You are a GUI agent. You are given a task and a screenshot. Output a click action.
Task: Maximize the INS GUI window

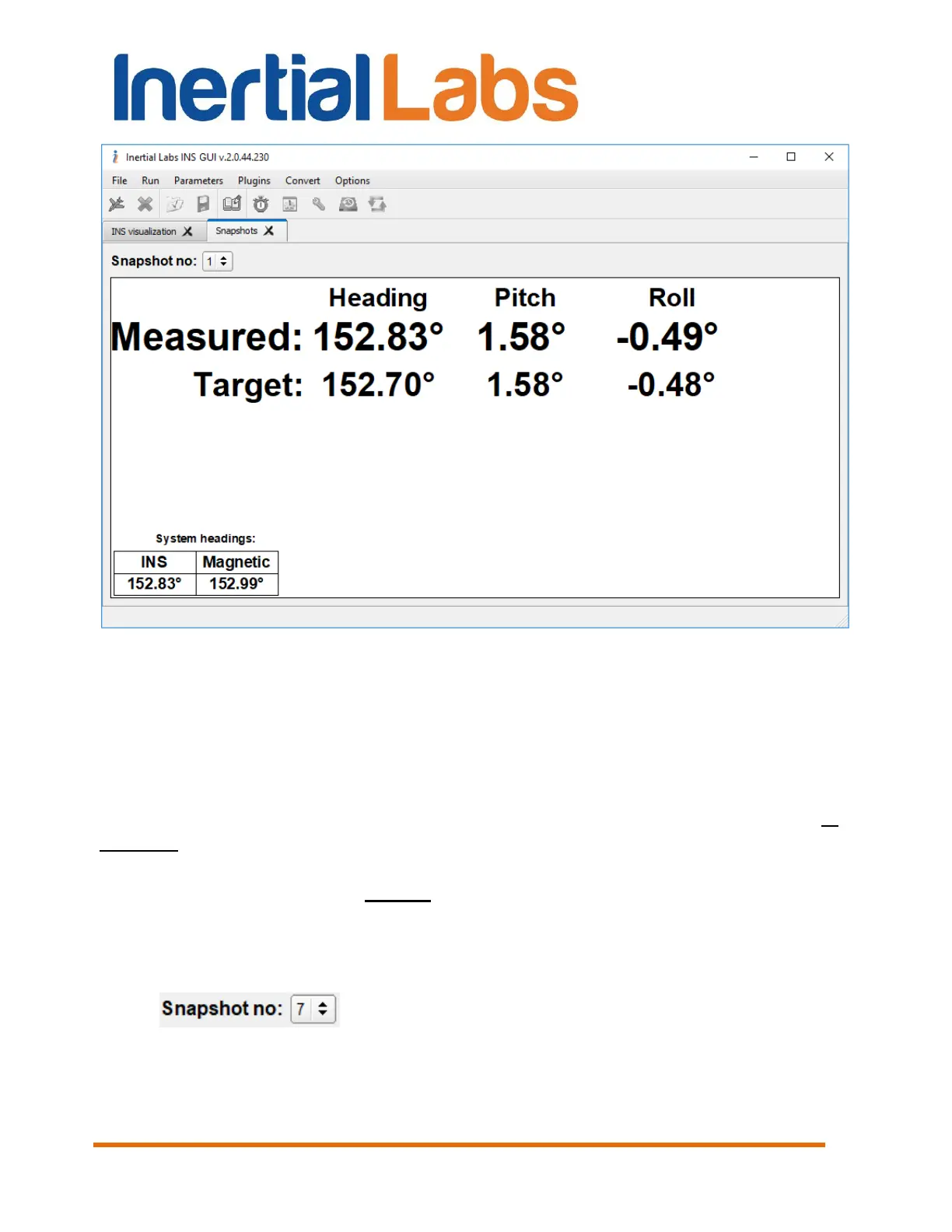[791, 157]
